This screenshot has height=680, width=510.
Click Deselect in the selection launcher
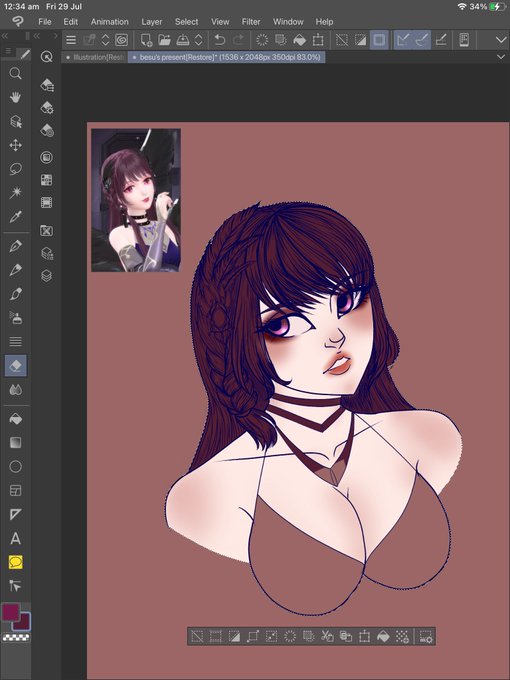point(197,636)
